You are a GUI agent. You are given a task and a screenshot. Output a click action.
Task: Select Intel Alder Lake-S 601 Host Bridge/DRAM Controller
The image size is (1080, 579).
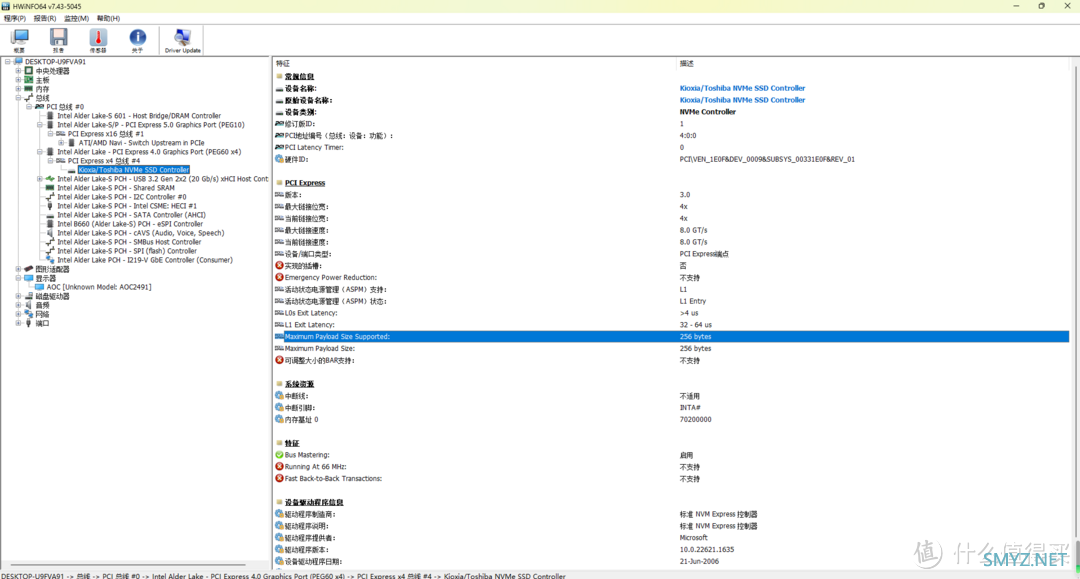(139, 116)
